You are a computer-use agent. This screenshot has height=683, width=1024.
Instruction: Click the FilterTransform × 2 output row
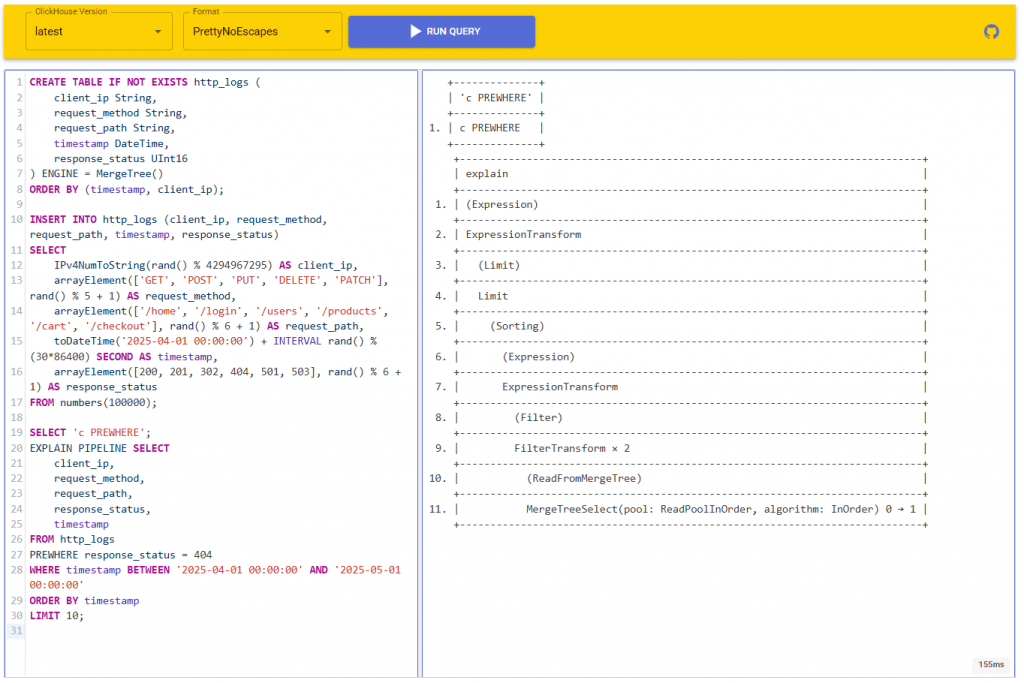point(572,448)
